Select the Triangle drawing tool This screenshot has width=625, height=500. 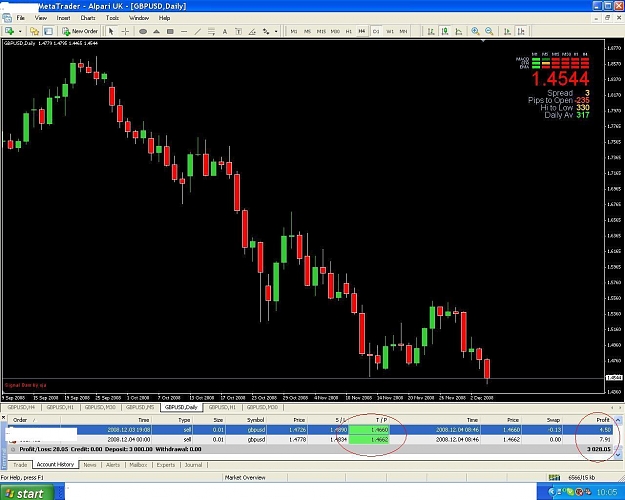(x=156, y=31)
